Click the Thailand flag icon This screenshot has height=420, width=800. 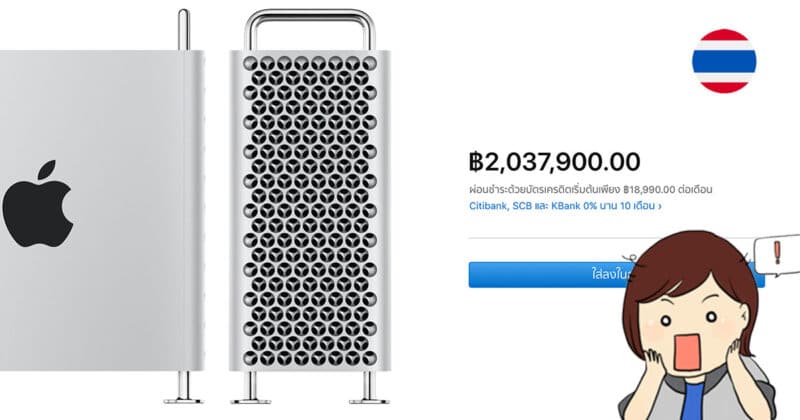724,61
